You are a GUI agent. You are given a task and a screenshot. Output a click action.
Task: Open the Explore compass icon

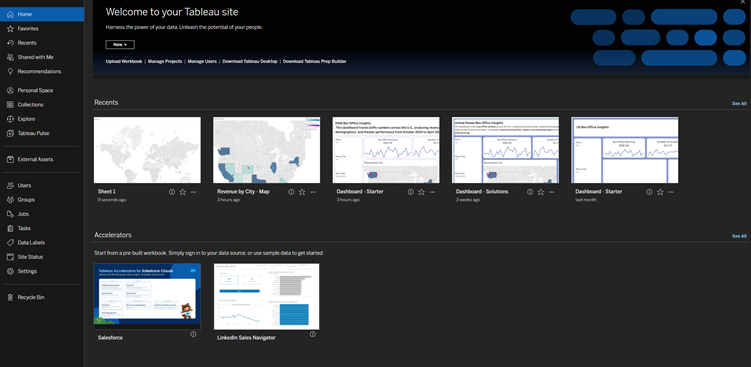click(10, 119)
